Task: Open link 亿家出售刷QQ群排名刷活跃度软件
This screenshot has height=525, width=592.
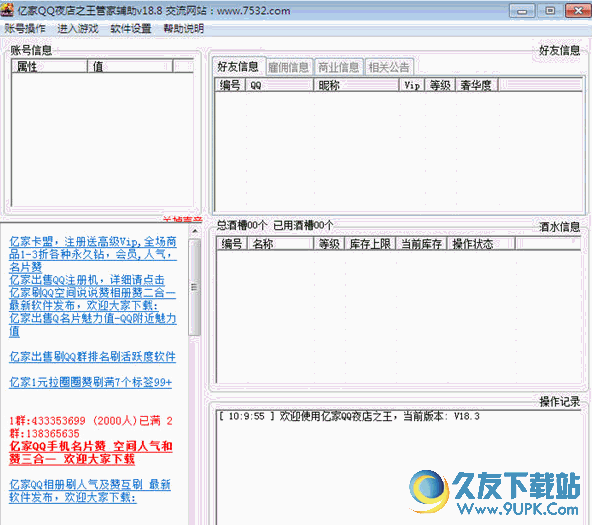Action: pos(92,357)
